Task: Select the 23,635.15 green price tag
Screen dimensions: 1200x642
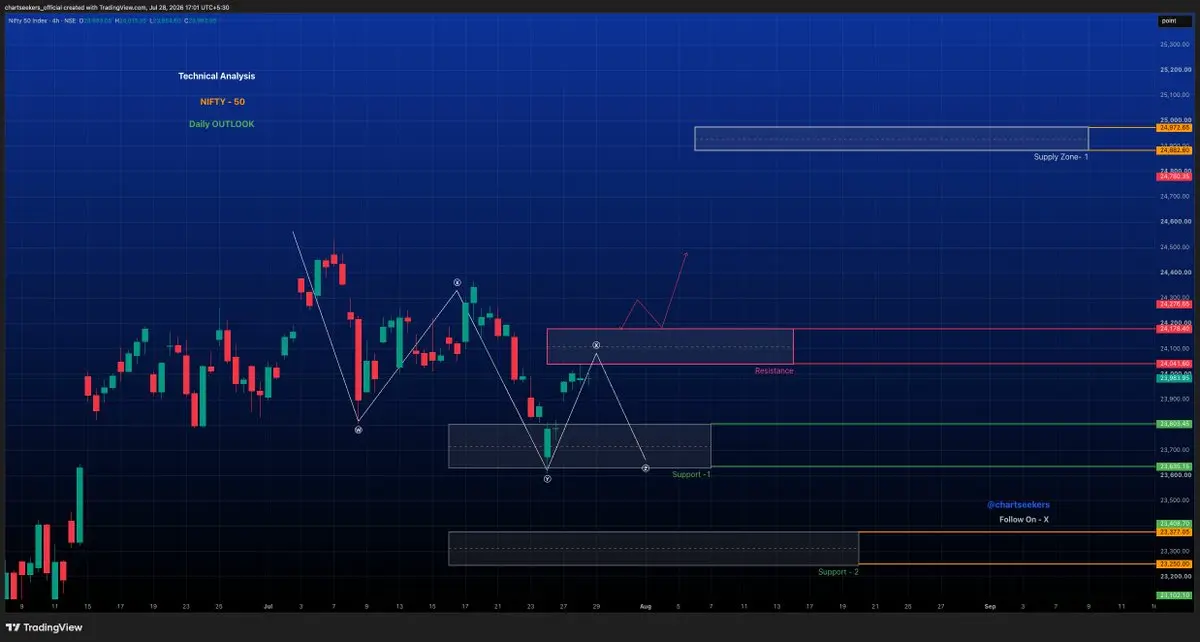Action: (1174, 467)
